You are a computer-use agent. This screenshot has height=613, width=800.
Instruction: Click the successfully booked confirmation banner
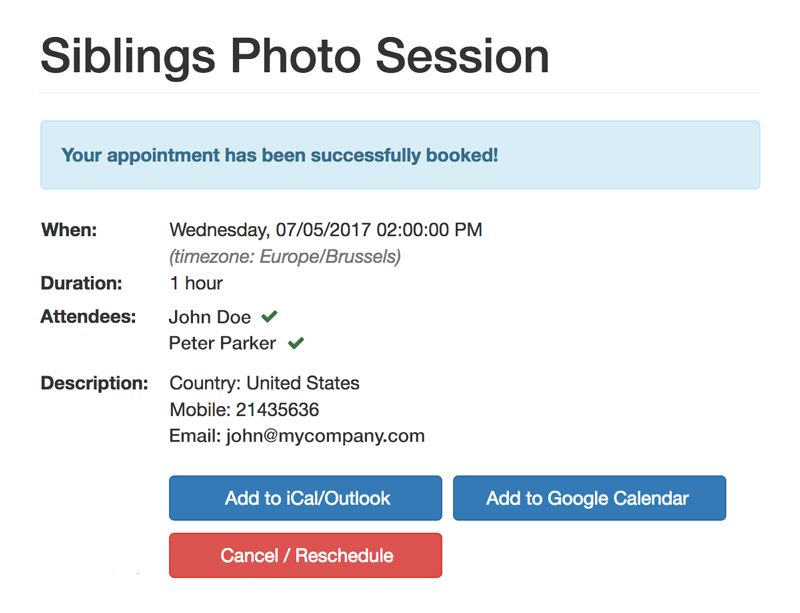tap(399, 155)
